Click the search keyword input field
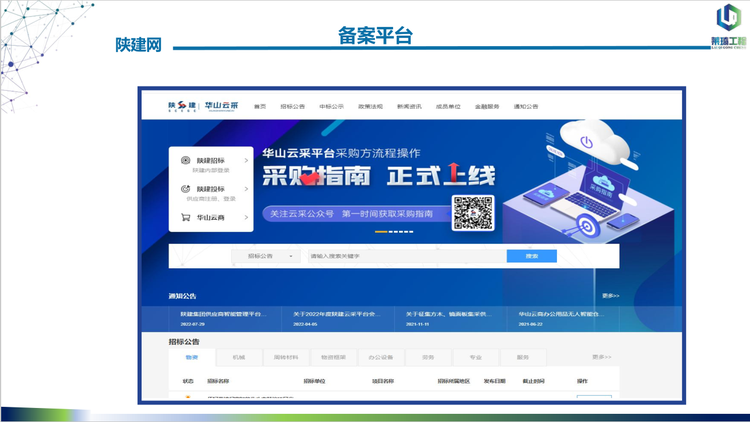750x422 pixels. (407, 256)
